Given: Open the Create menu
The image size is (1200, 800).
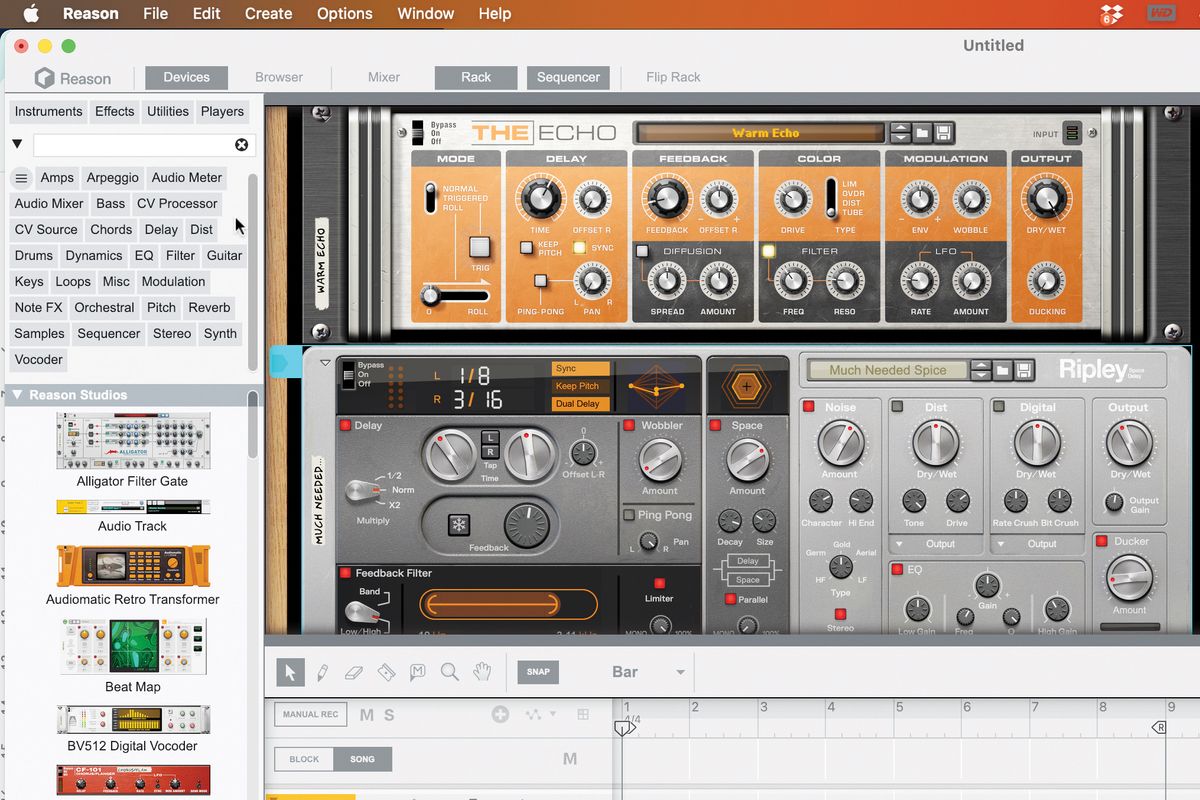Looking at the screenshot, I should 268,13.
